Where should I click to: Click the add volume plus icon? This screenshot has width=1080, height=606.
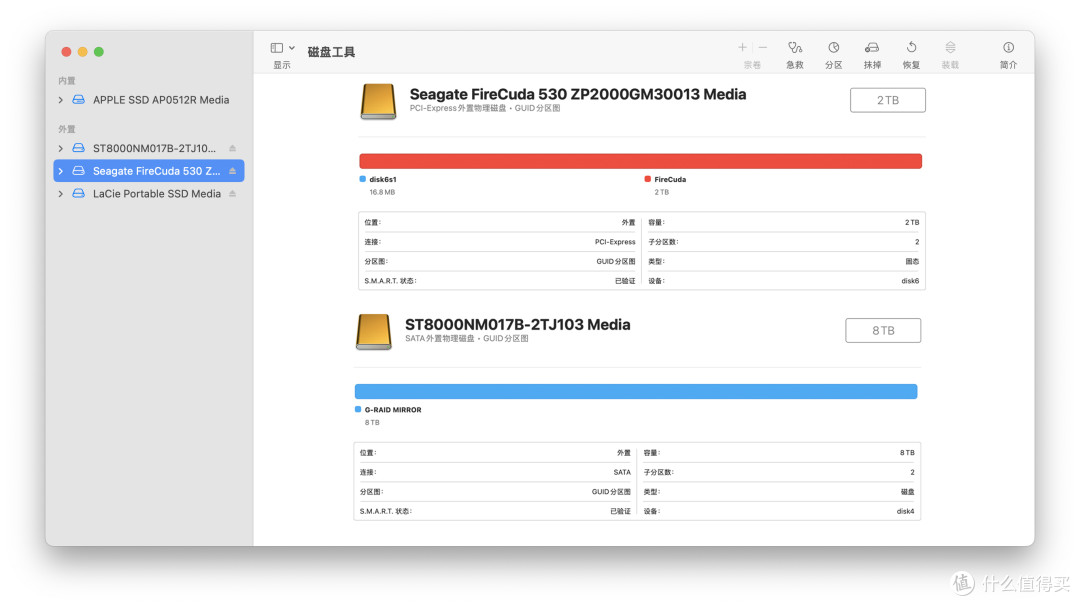point(742,47)
